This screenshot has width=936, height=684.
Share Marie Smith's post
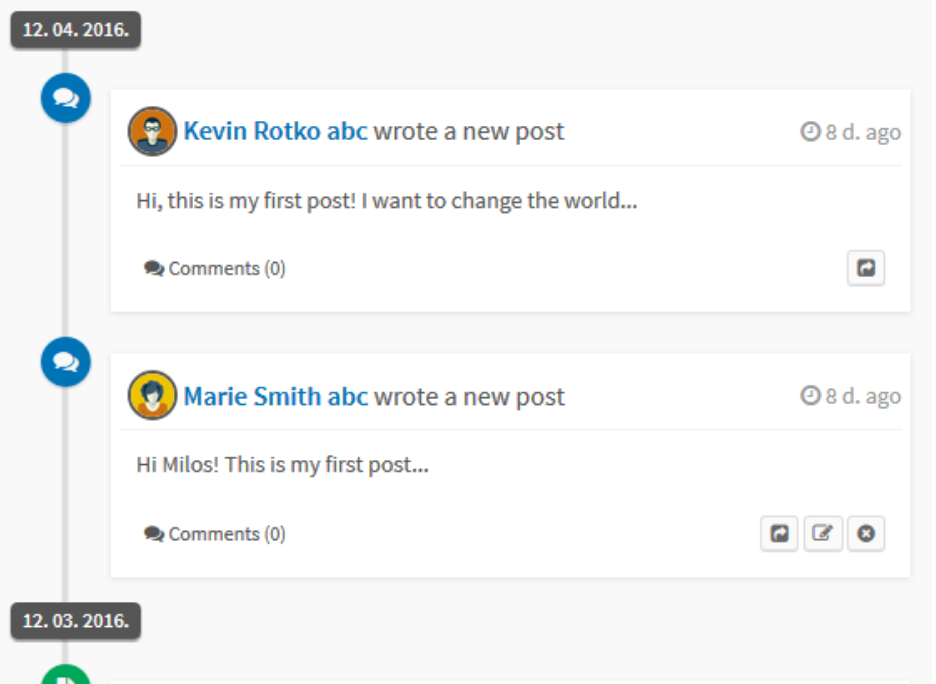(779, 534)
